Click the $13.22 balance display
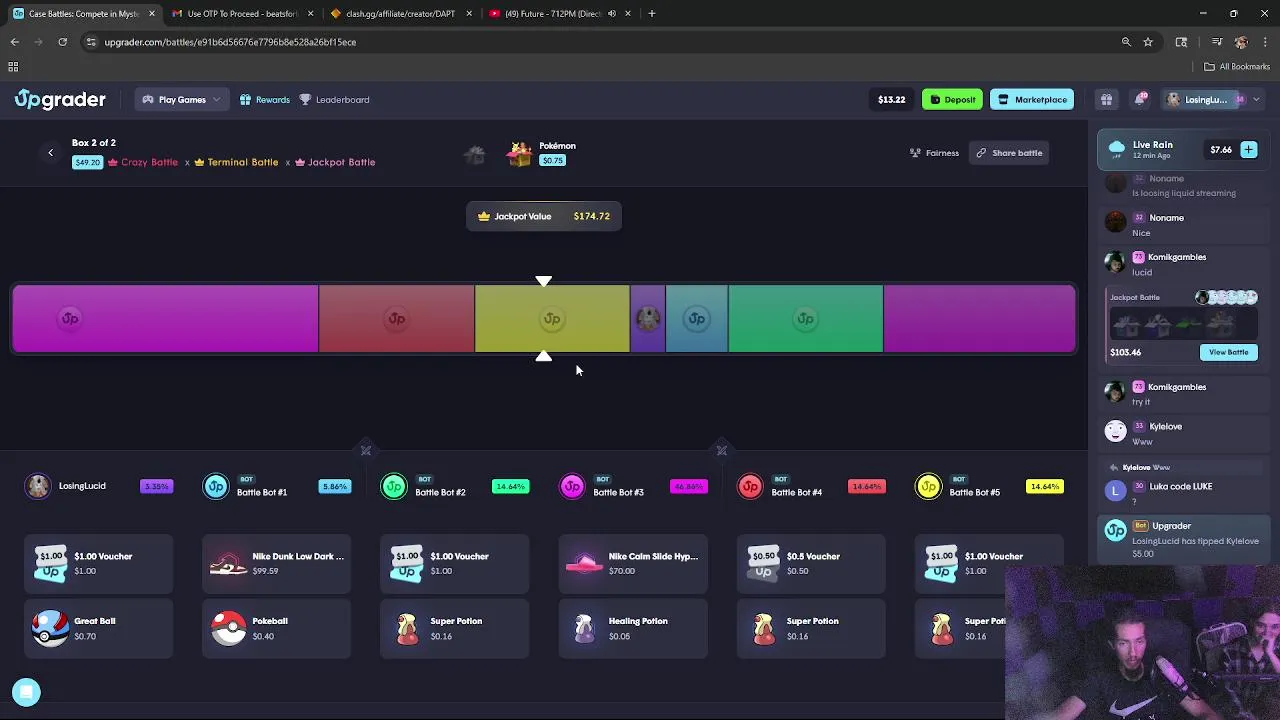 pos(891,99)
